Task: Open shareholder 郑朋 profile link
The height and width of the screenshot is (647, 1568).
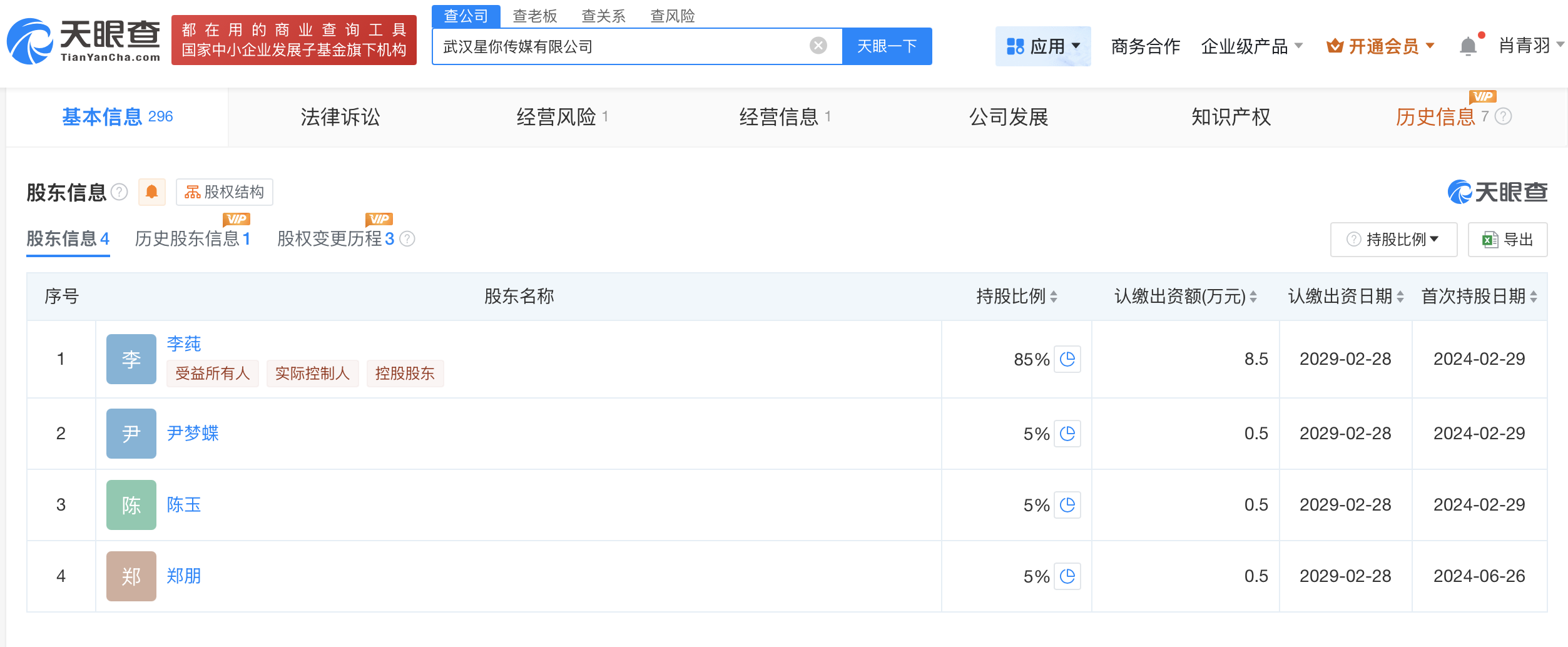Action: click(x=184, y=576)
